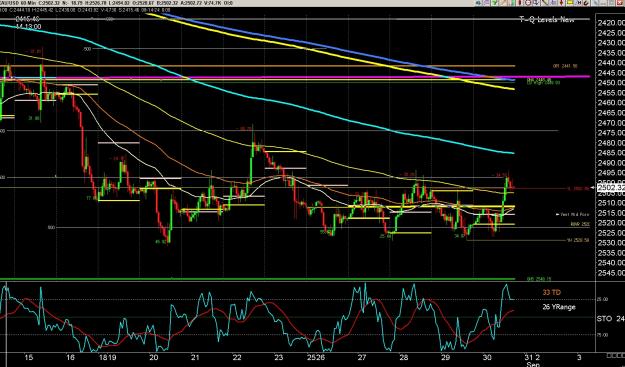Click date 30 on the time axis
Image resolution: width=625 pixels, height=367 pixels.
click(487, 357)
